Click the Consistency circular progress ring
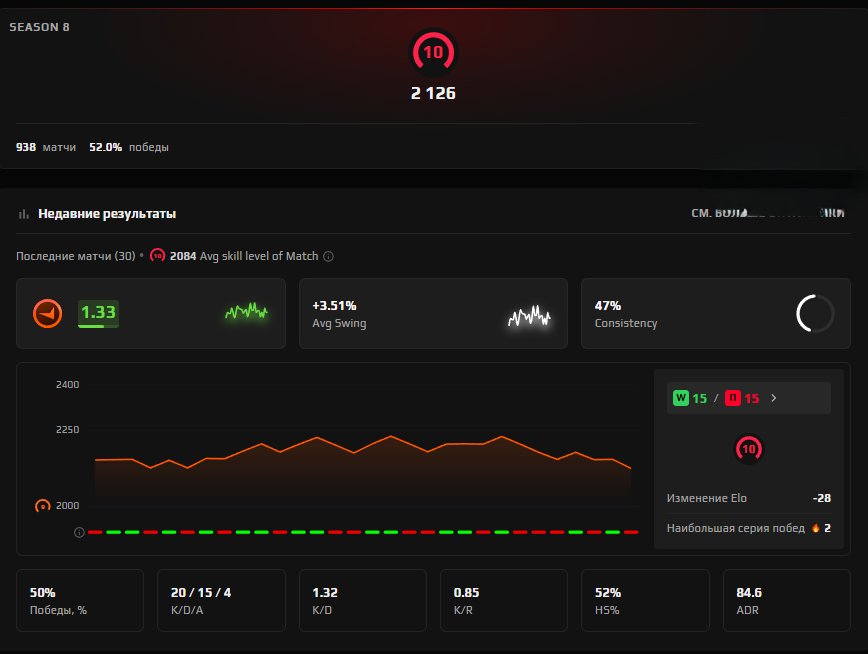Image resolution: width=868 pixels, height=654 pixels. coord(815,313)
